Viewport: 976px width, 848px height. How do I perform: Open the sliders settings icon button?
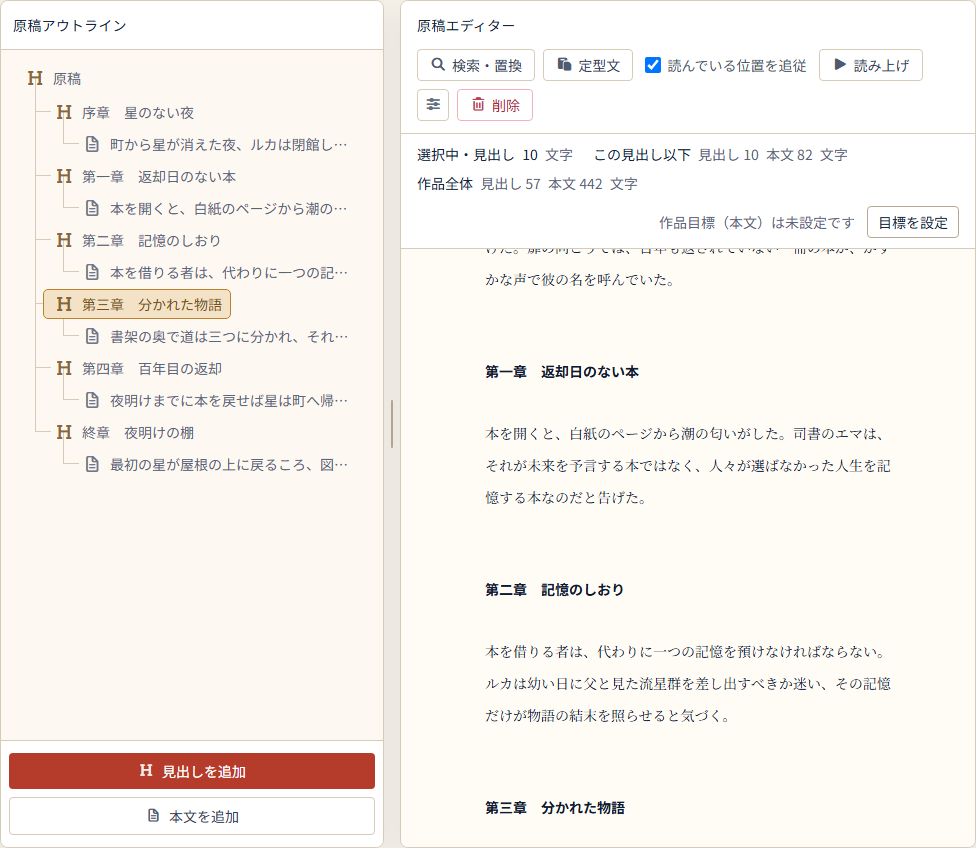pyautogui.click(x=433, y=105)
